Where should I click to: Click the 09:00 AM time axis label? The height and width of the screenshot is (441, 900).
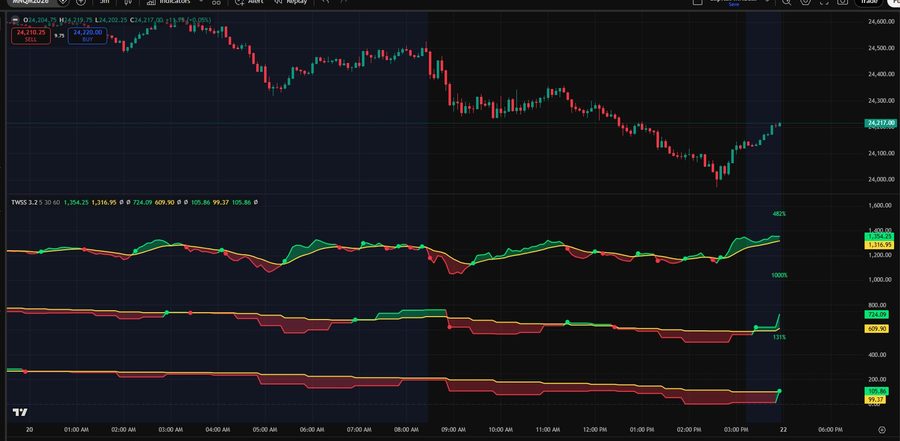click(x=453, y=430)
